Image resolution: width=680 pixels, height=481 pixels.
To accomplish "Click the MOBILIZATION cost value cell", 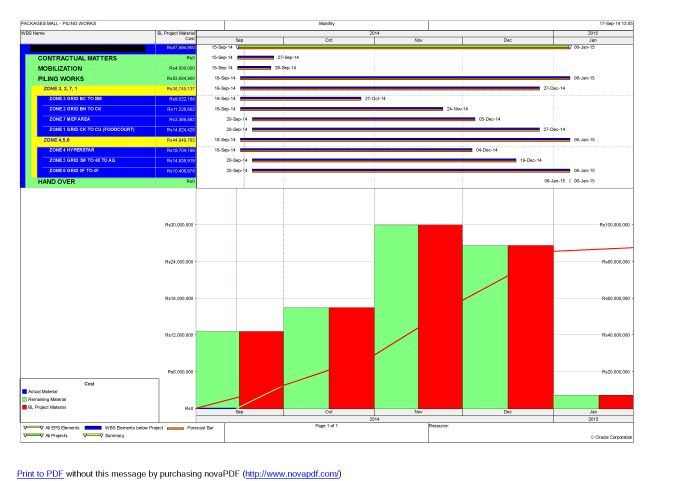I will pos(176,69).
